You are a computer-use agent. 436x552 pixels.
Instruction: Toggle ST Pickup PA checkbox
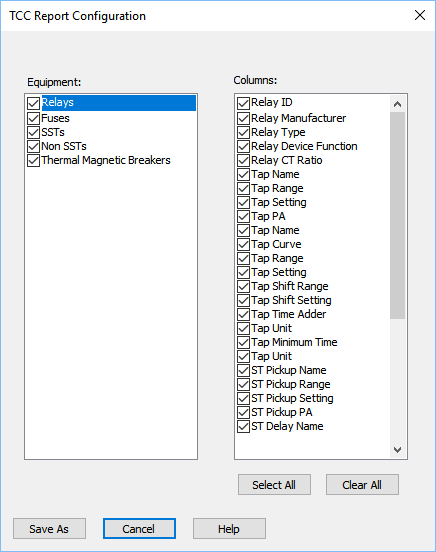[243, 412]
